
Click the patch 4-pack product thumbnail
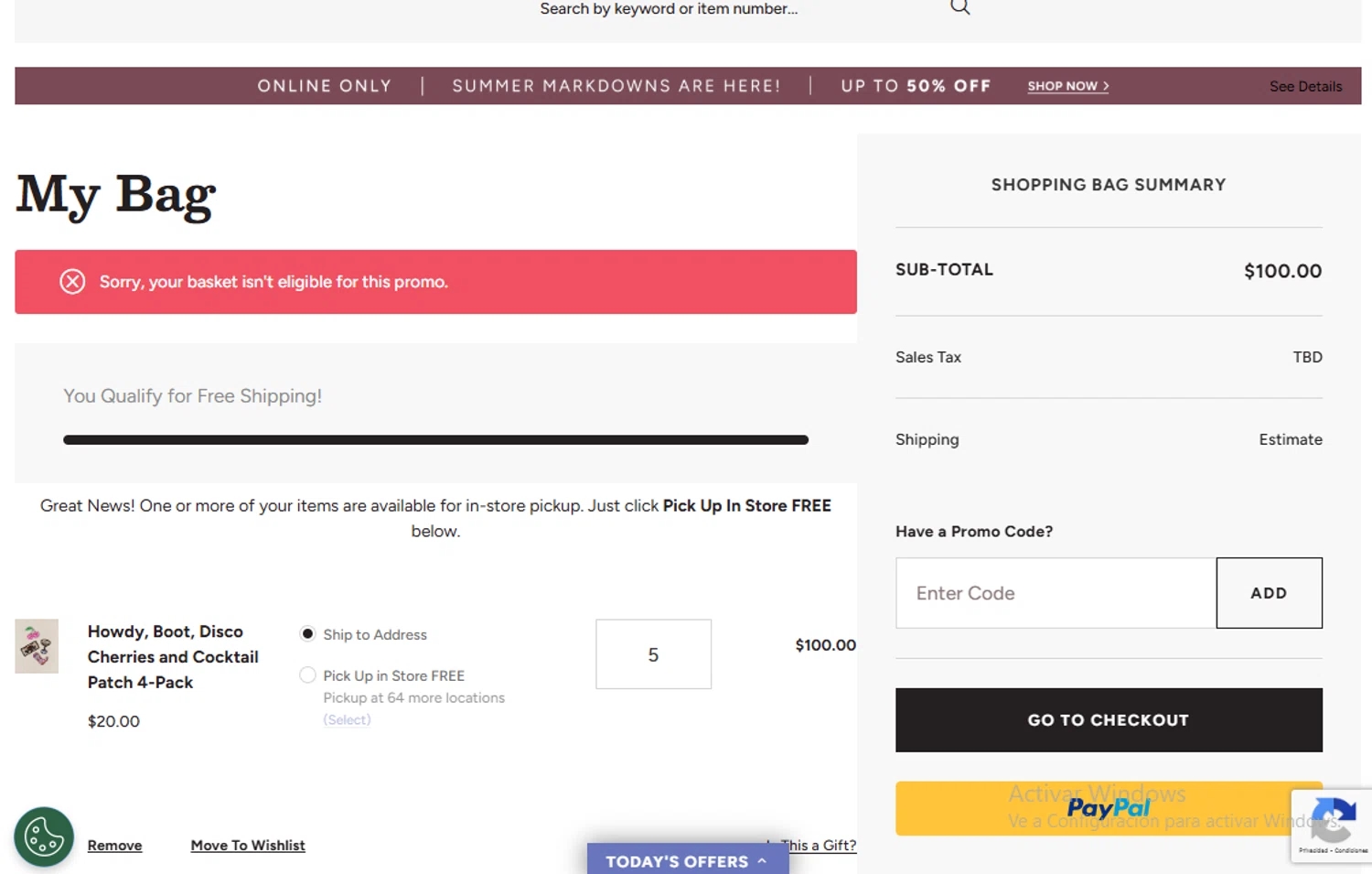[37, 646]
